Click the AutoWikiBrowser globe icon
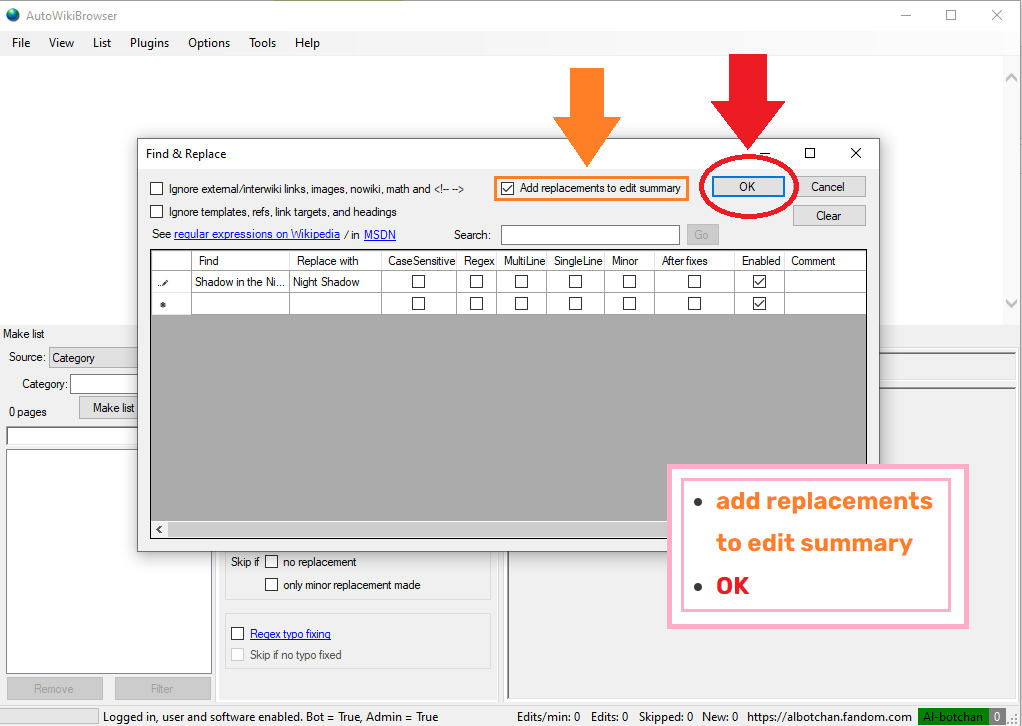Viewport: 1022px width, 726px height. 13,14
